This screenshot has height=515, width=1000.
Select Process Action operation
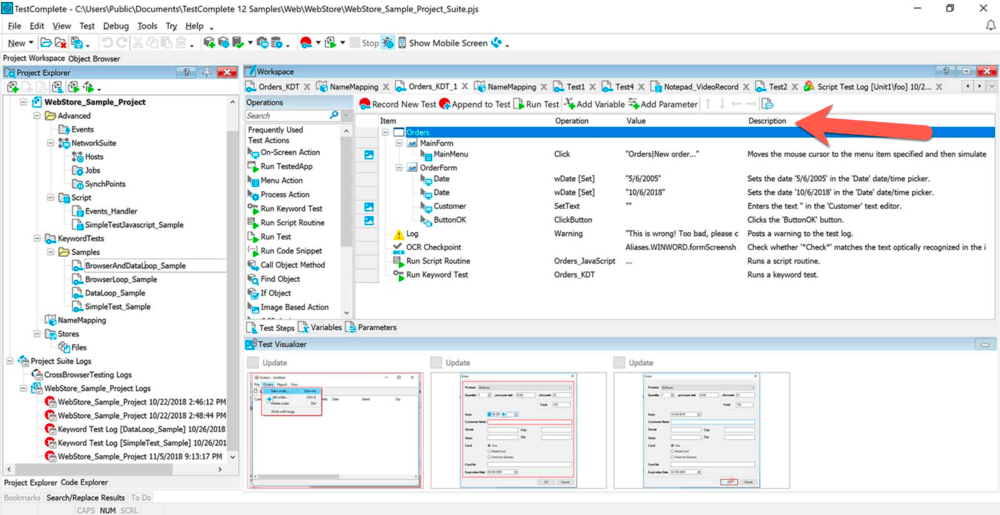(x=278, y=194)
